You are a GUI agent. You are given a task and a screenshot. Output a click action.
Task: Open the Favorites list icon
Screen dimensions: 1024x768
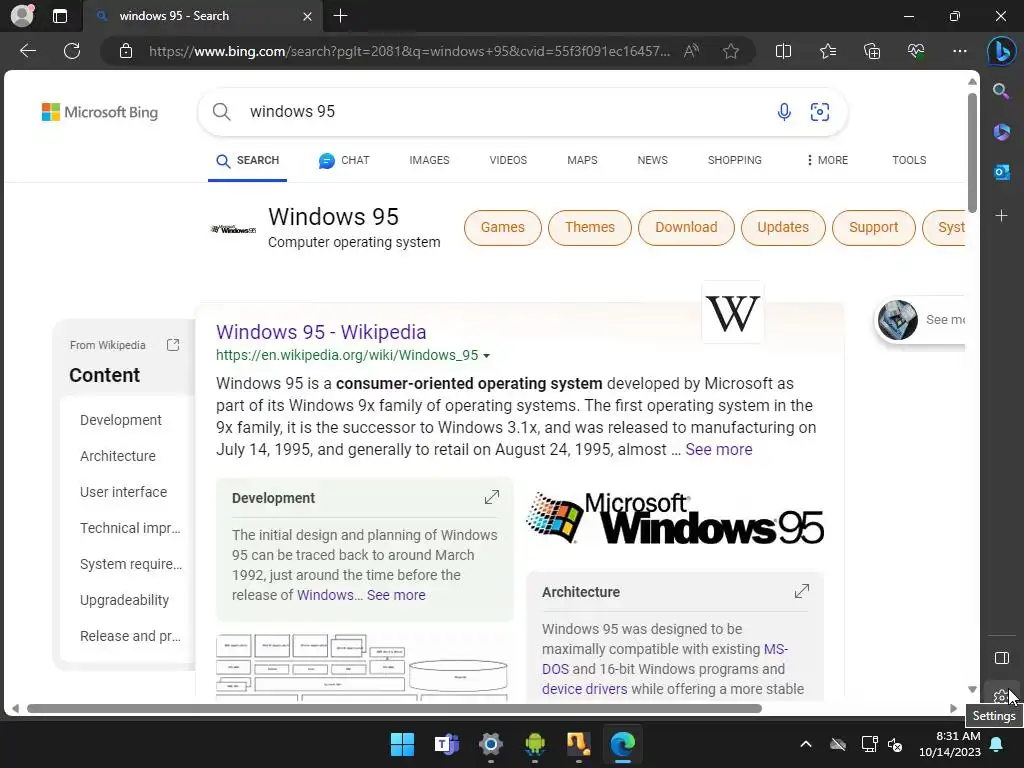coord(827,51)
